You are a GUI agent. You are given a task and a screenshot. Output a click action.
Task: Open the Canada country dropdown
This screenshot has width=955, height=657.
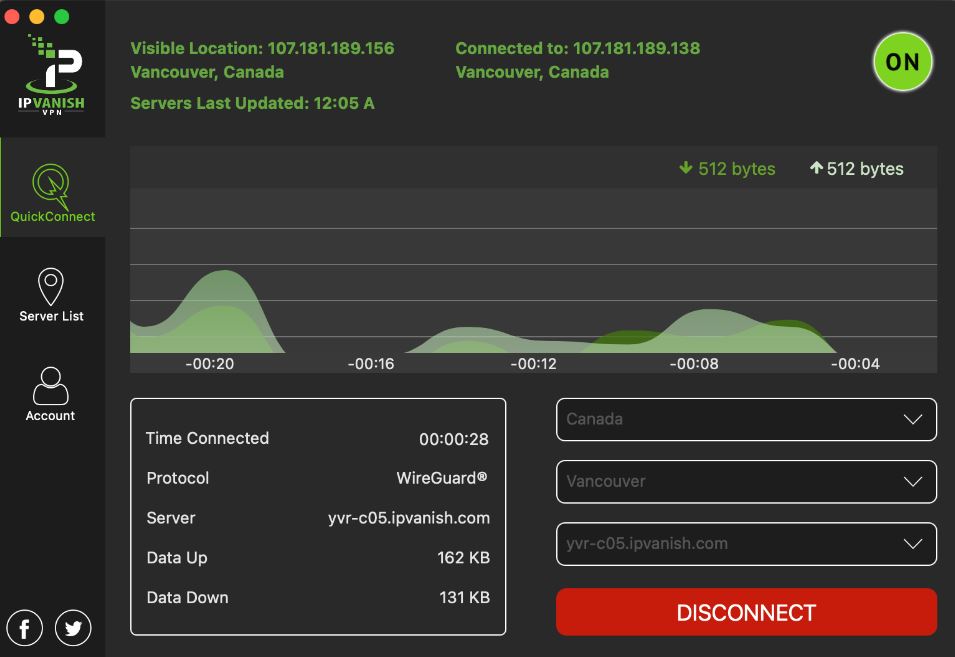pos(746,419)
